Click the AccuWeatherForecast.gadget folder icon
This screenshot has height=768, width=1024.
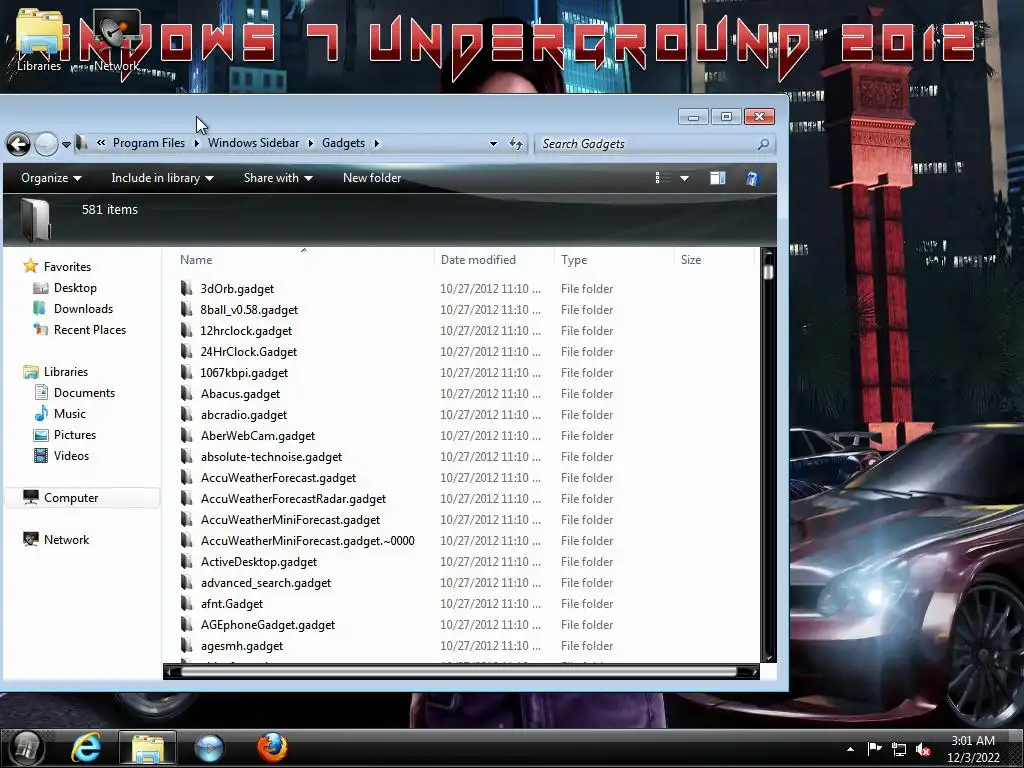point(187,477)
